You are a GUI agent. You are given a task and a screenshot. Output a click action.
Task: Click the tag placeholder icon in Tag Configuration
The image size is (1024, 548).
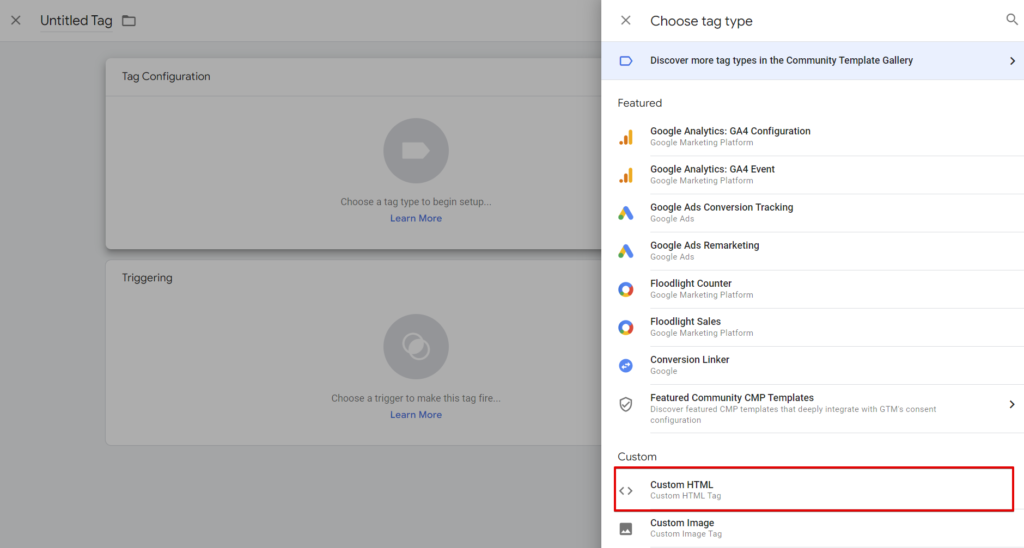click(x=415, y=150)
